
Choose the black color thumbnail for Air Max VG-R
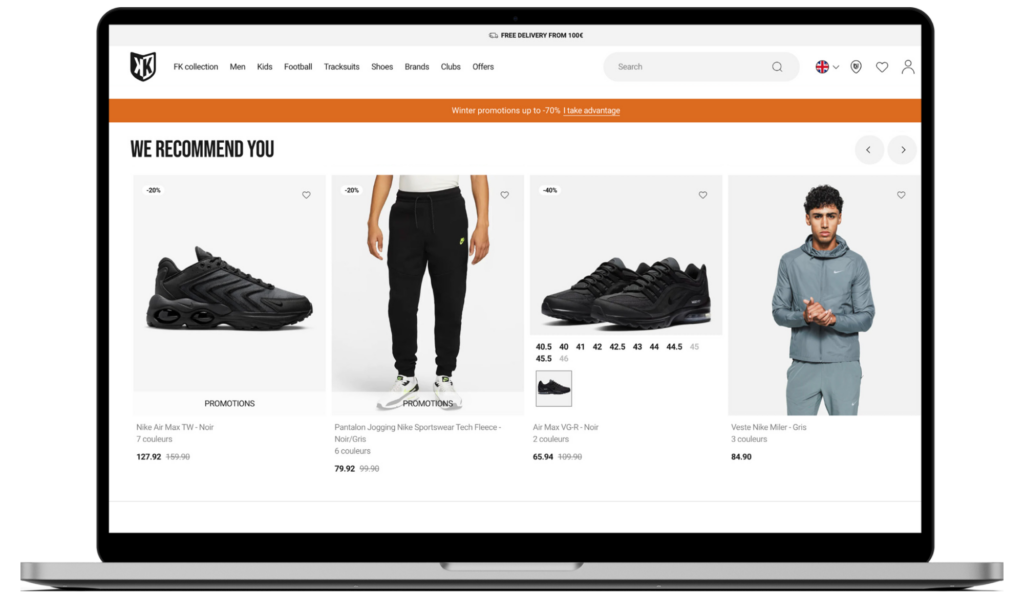pyautogui.click(x=554, y=389)
